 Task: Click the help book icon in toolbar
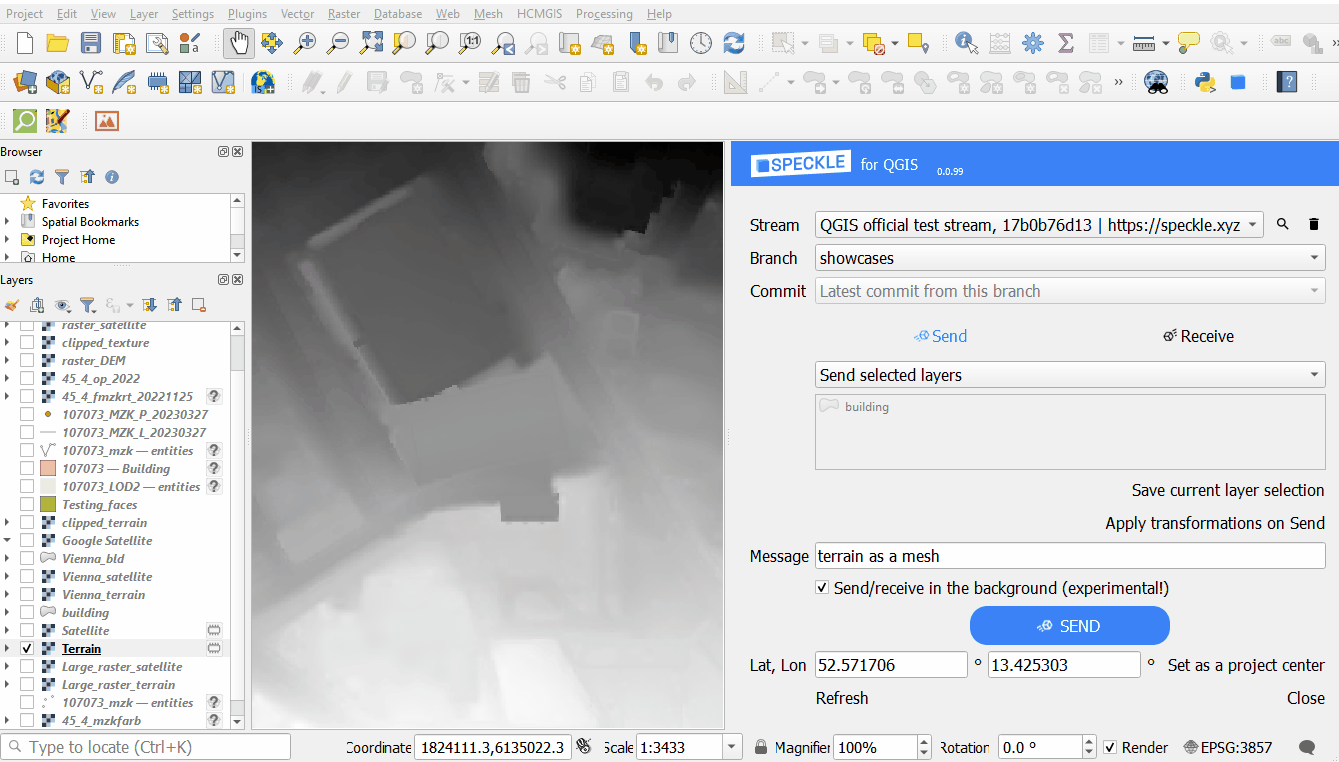click(x=1287, y=82)
